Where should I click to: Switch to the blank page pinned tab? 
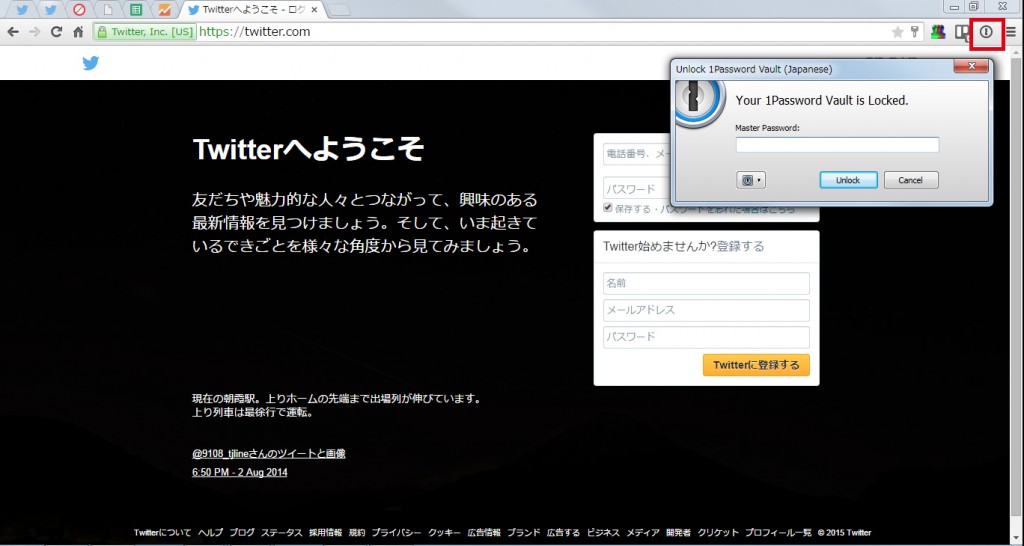(x=108, y=10)
